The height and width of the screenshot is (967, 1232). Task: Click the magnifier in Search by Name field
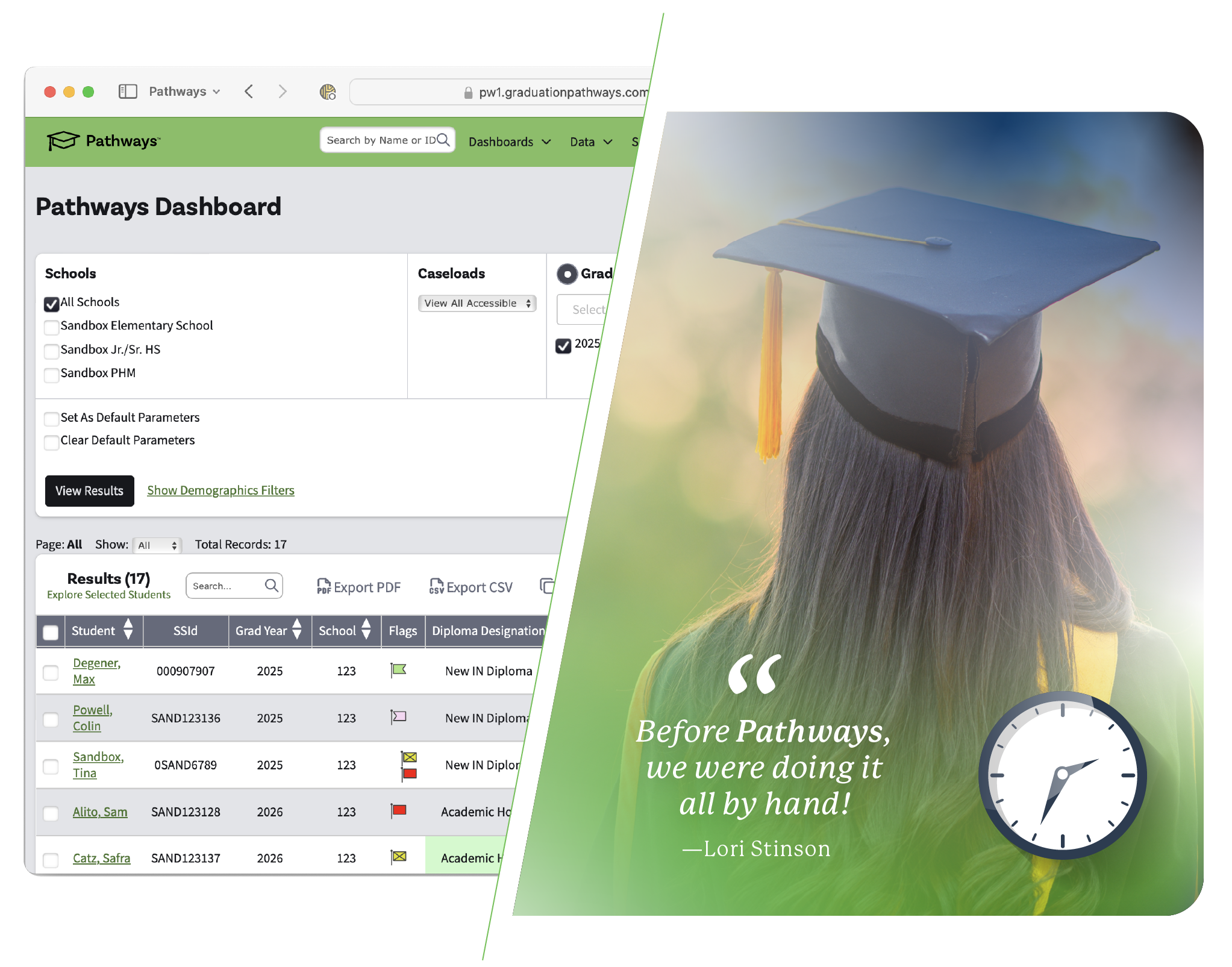[443, 140]
